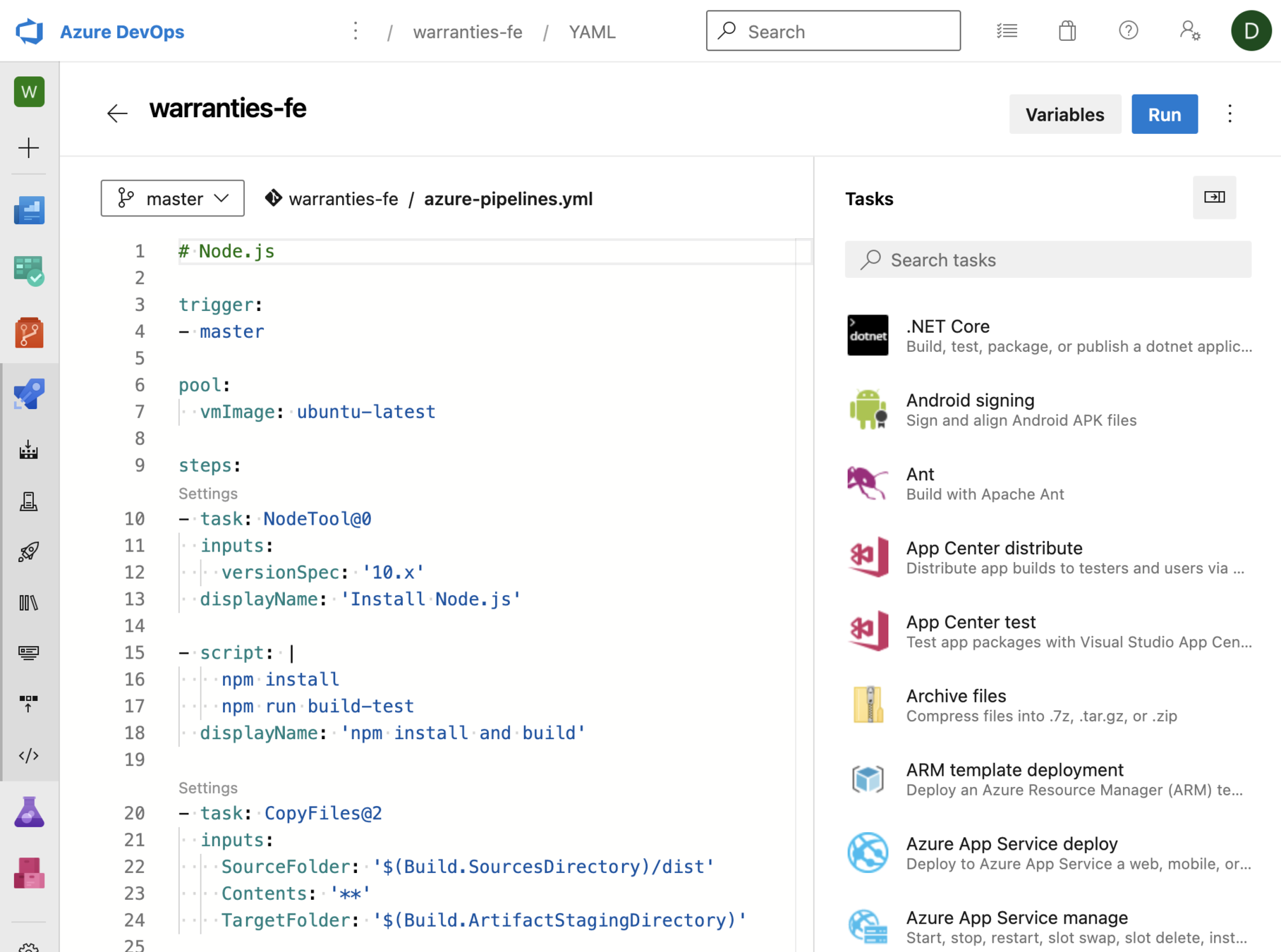Open Releases rocket icon in sidebar
This screenshot has width=1281, height=952.
click(x=29, y=551)
